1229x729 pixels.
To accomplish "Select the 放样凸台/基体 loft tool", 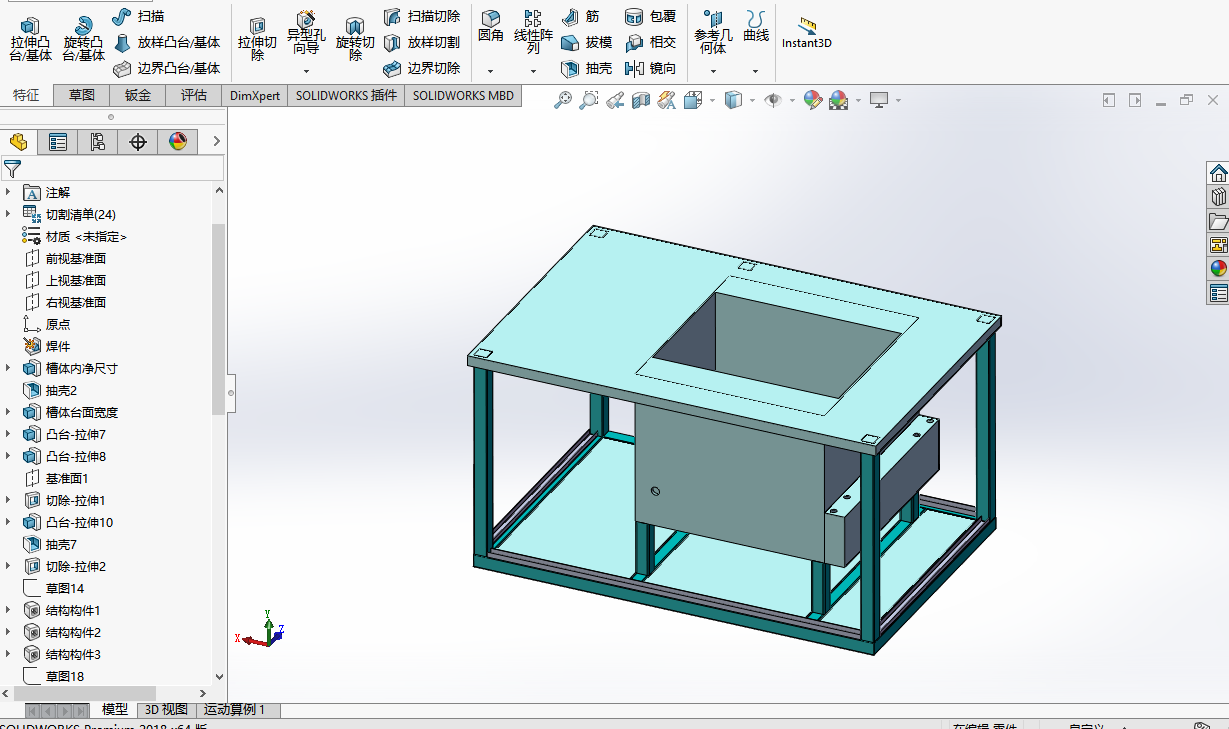I will [x=166, y=42].
